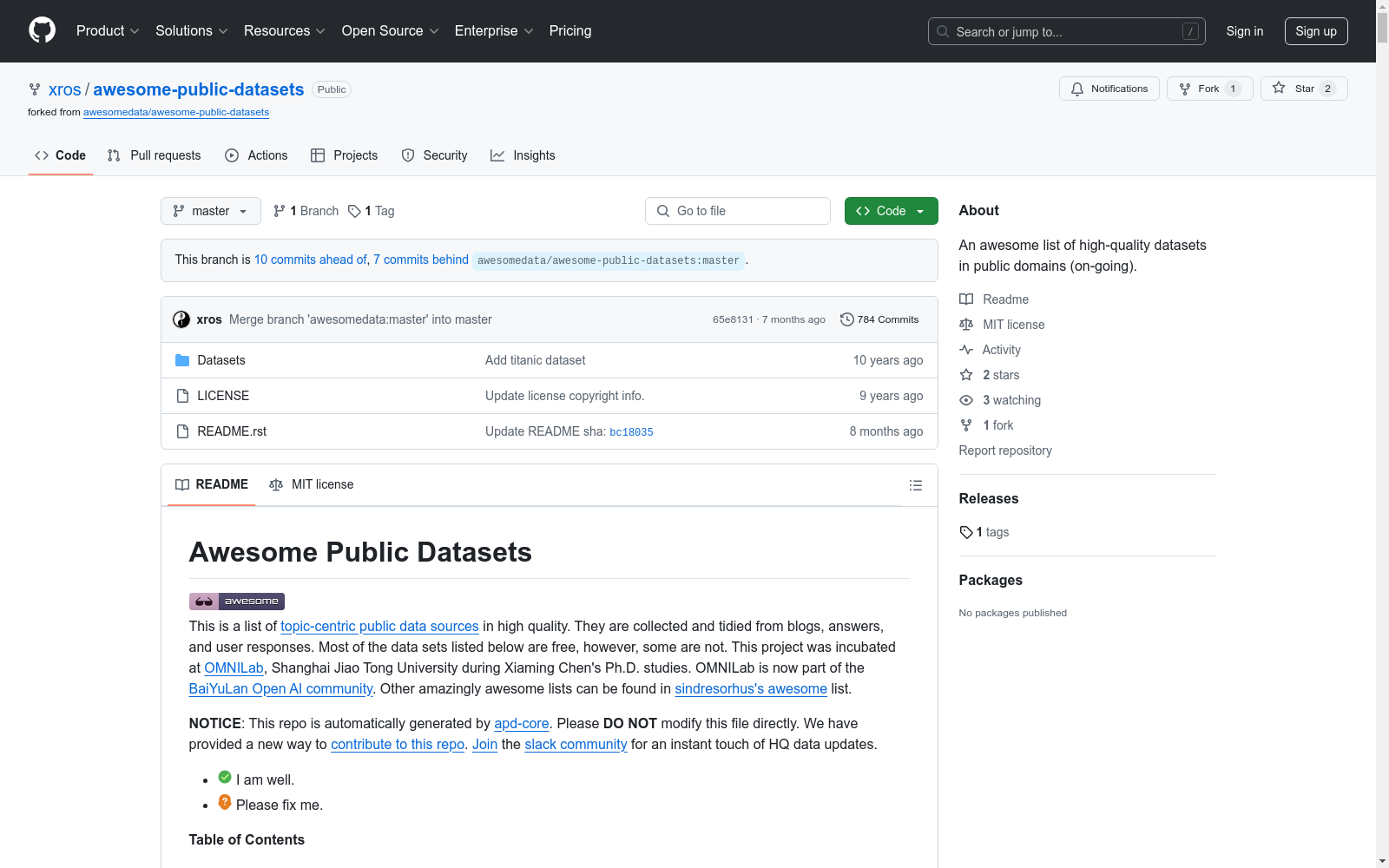This screenshot has width=1389, height=868.
Task: Click the README.rst file icon
Action: [x=182, y=431]
